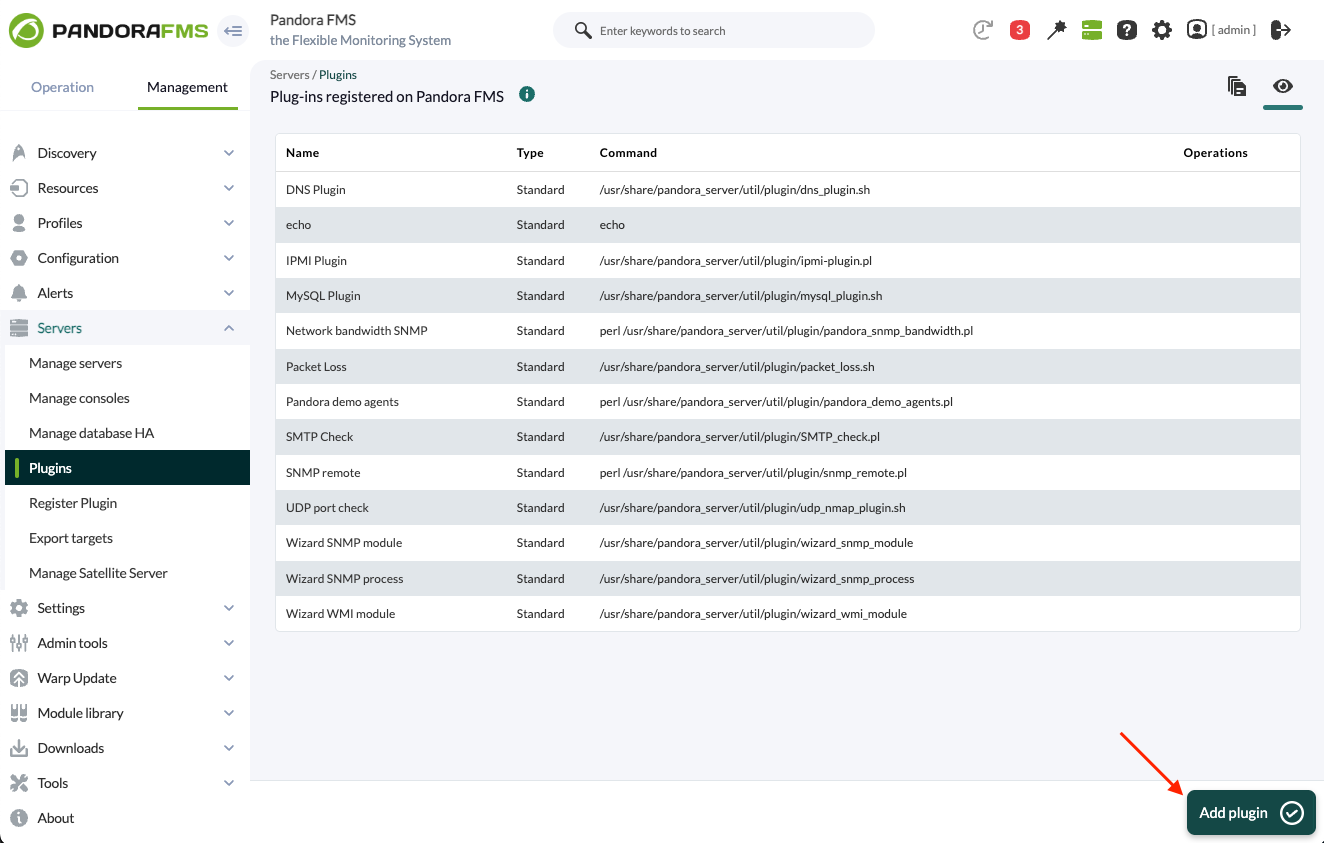
Task: Expand the Downloads menu chevron
Action: 229,748
